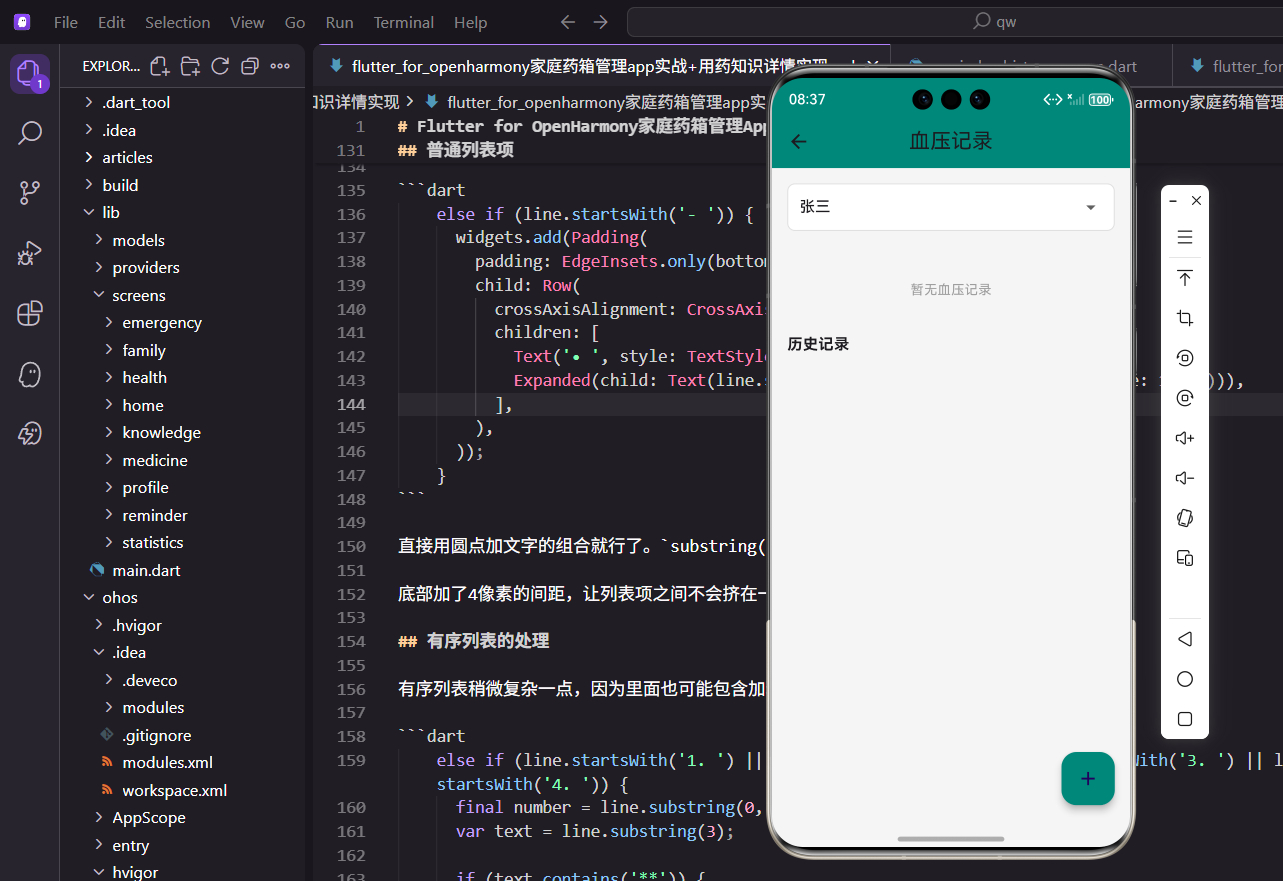Open the File menu
This screenshot has width=1283, height=881.
(x=66, y=22)
